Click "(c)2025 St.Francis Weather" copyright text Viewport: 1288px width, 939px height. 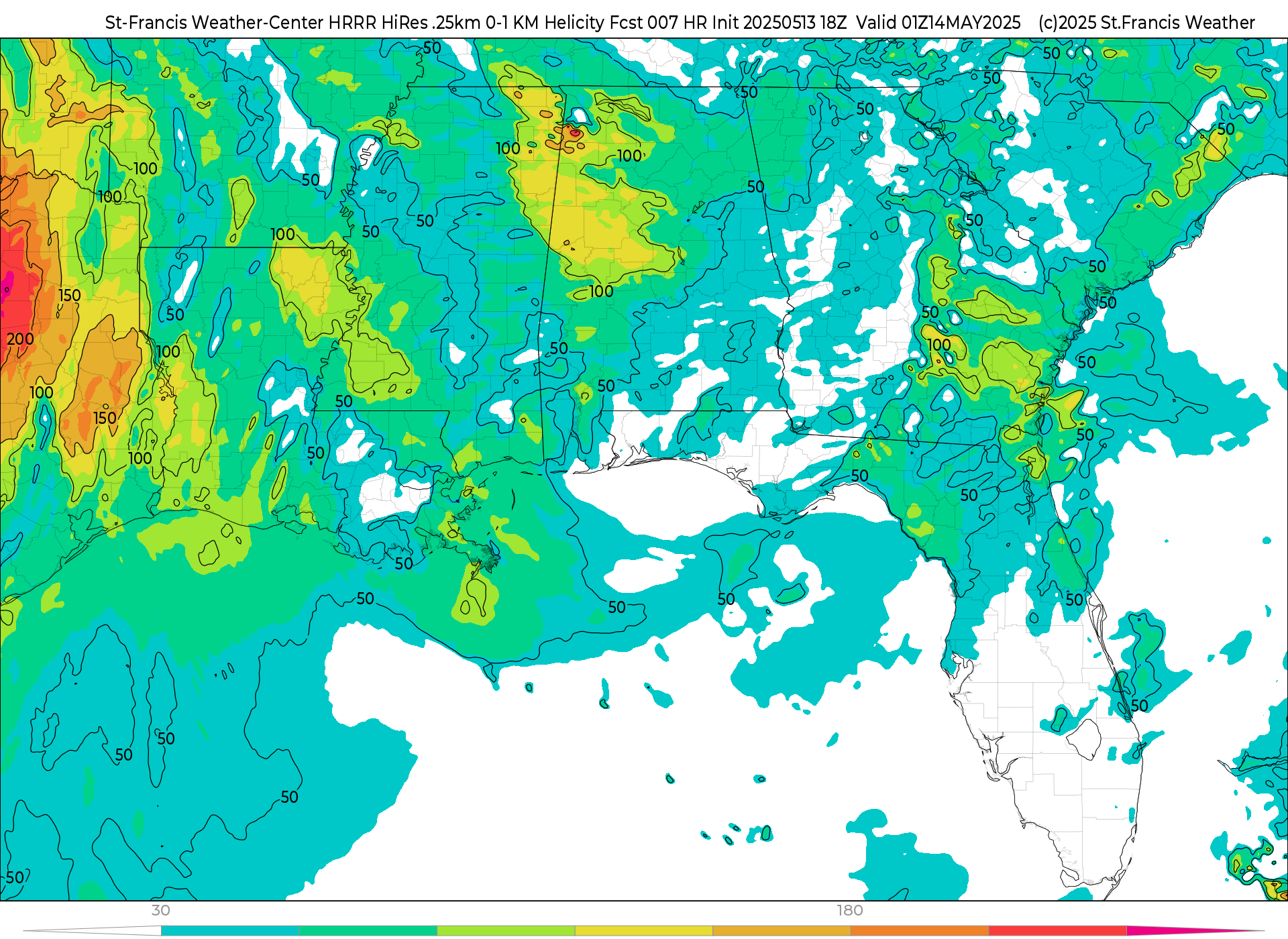click(1146, 23)
